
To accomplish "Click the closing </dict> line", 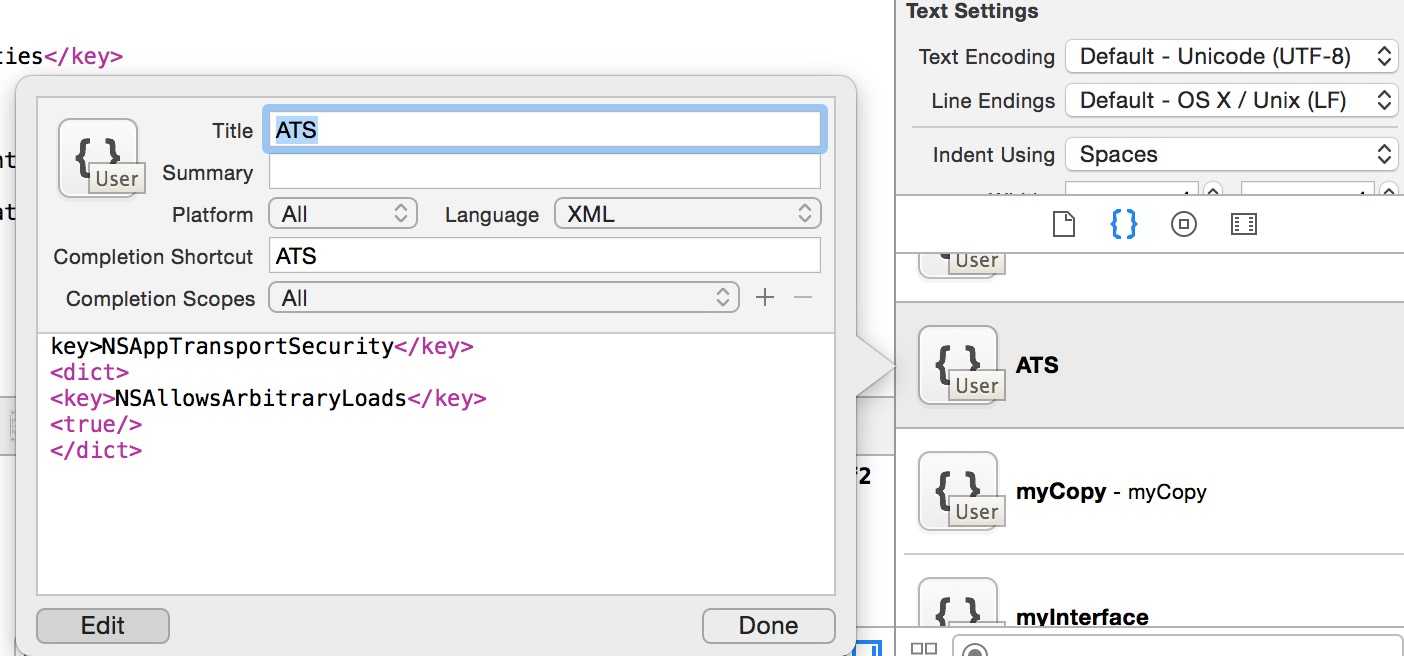I will tap(97, 451).
